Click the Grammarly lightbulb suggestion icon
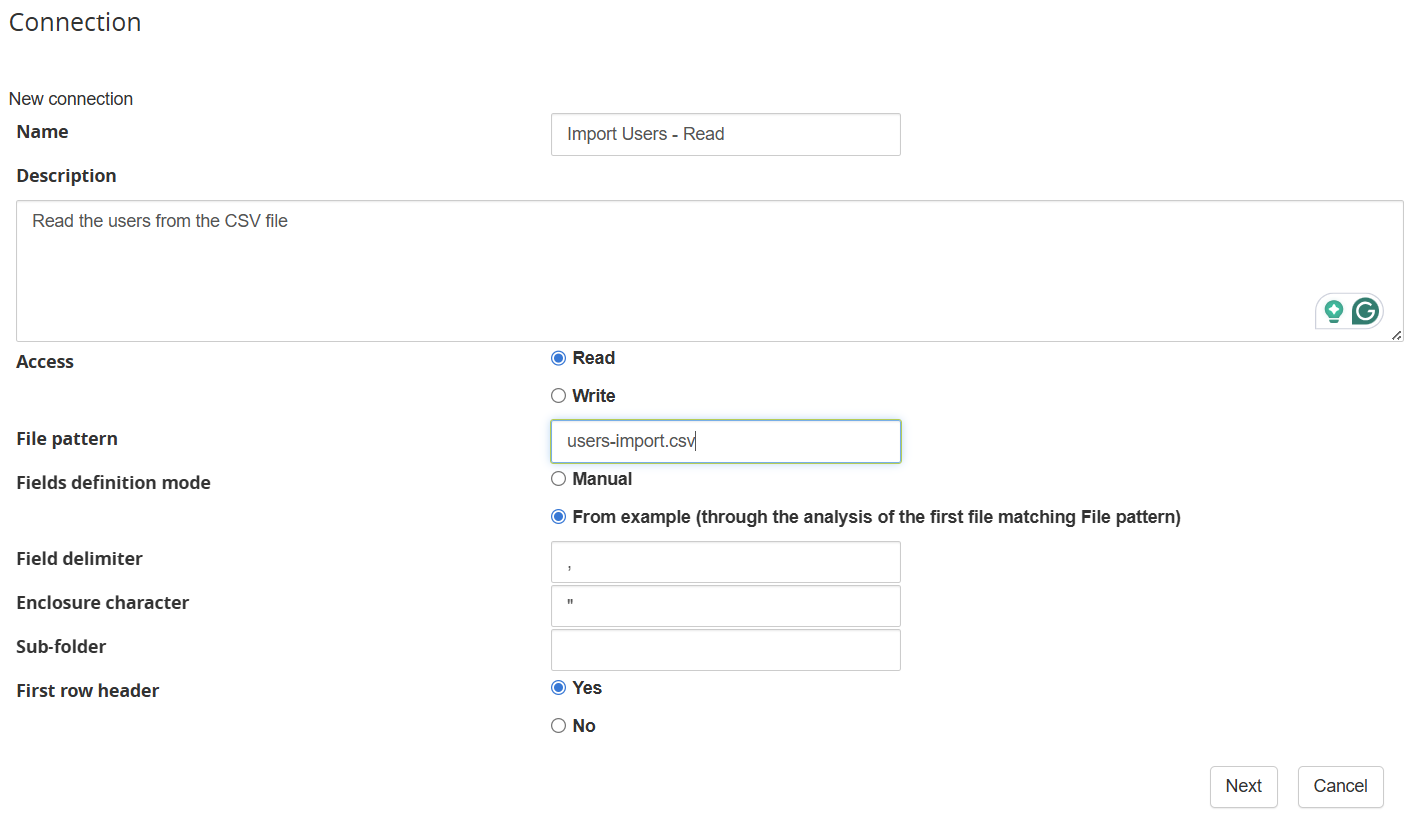 click(1333, 312)
